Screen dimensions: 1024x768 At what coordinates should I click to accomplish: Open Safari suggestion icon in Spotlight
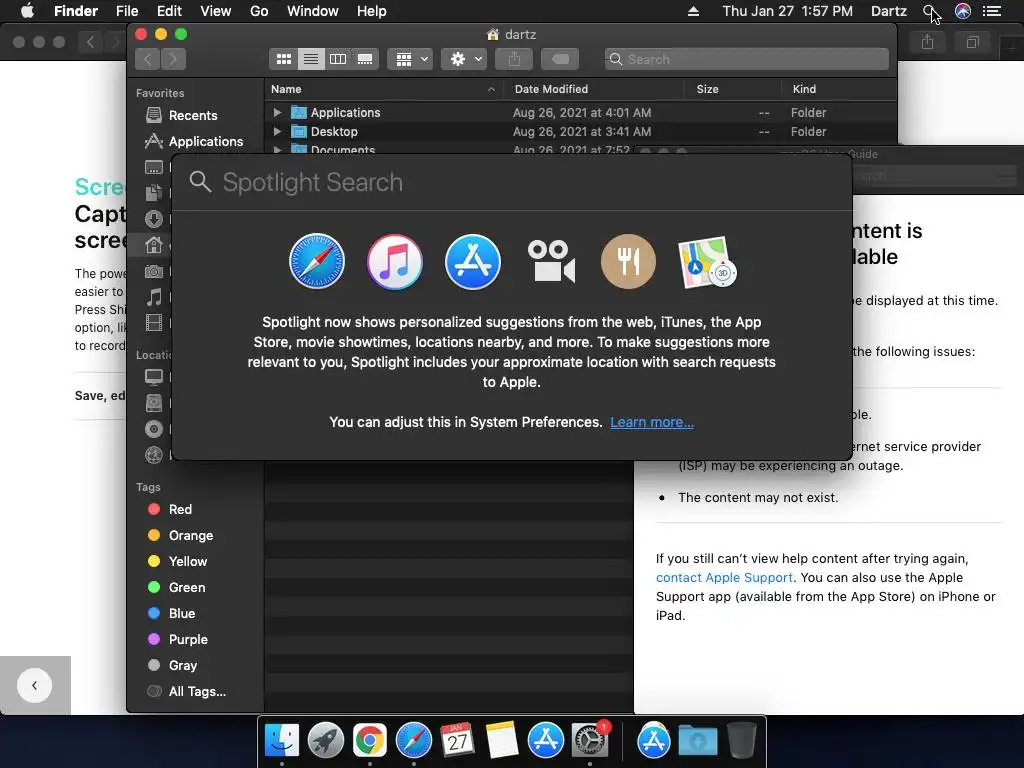tap(317, 261)
